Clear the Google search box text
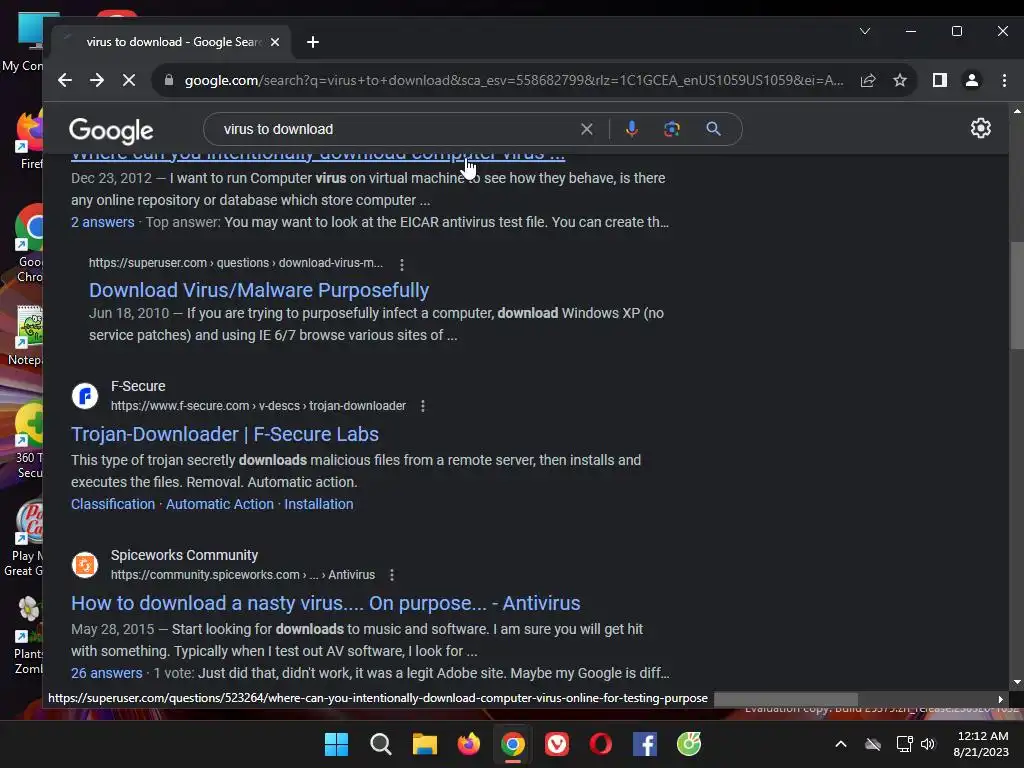Viewport: 1024px width, 768px height. pyautogui.click(x=586, y=129)
